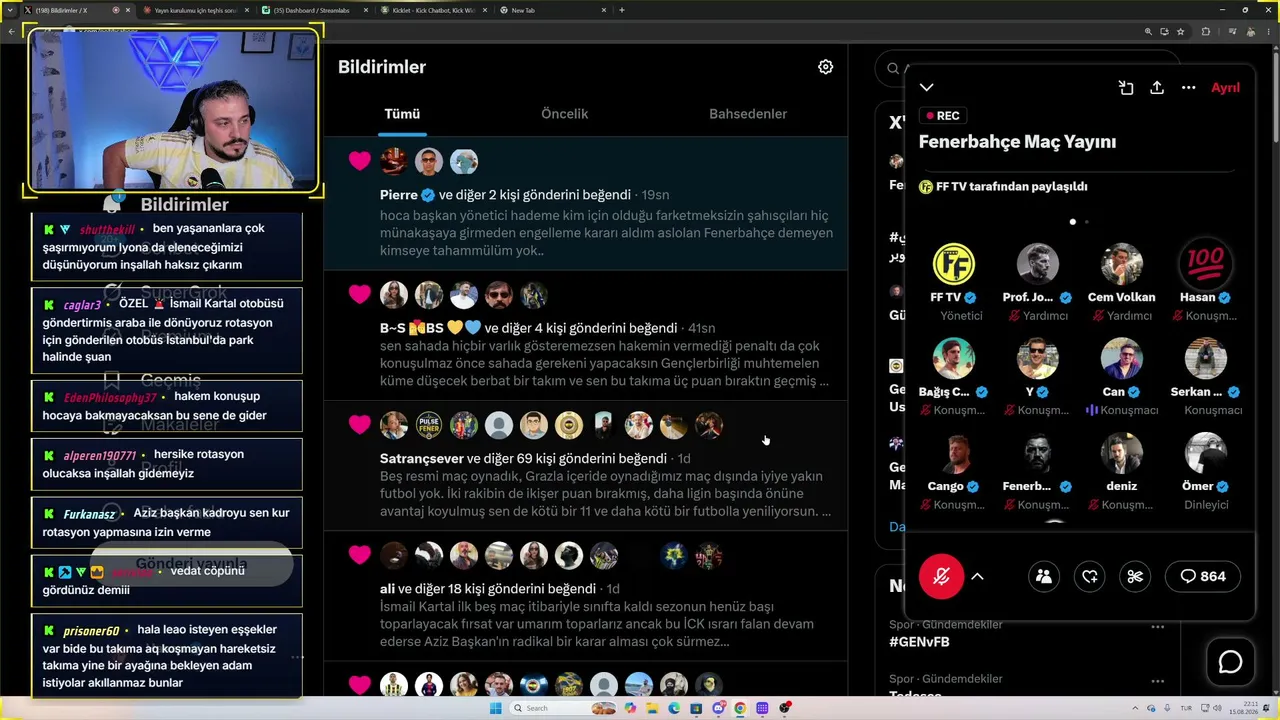The image size is (1280, 720).
Task: Open the 864 comments in the space
Action: (1203, 576)
